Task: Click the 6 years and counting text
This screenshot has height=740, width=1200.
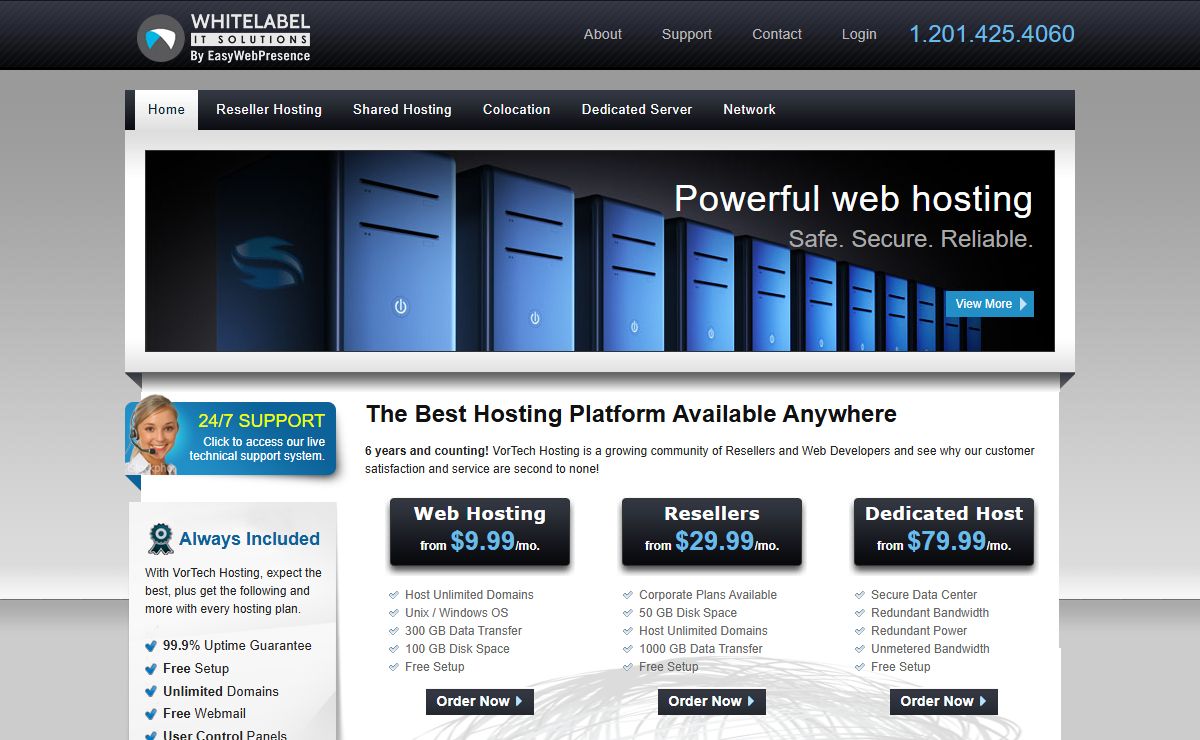Action: 427,451
